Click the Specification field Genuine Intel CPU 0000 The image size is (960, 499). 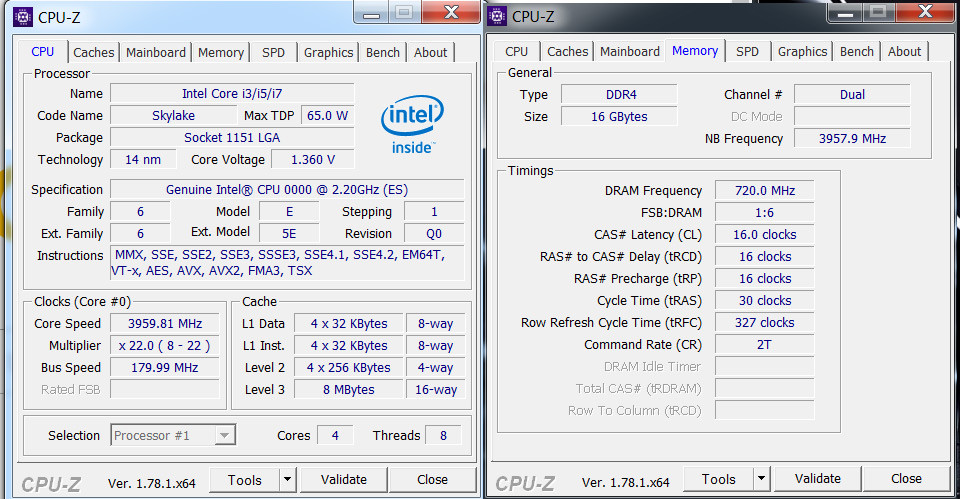pos(287,190)
